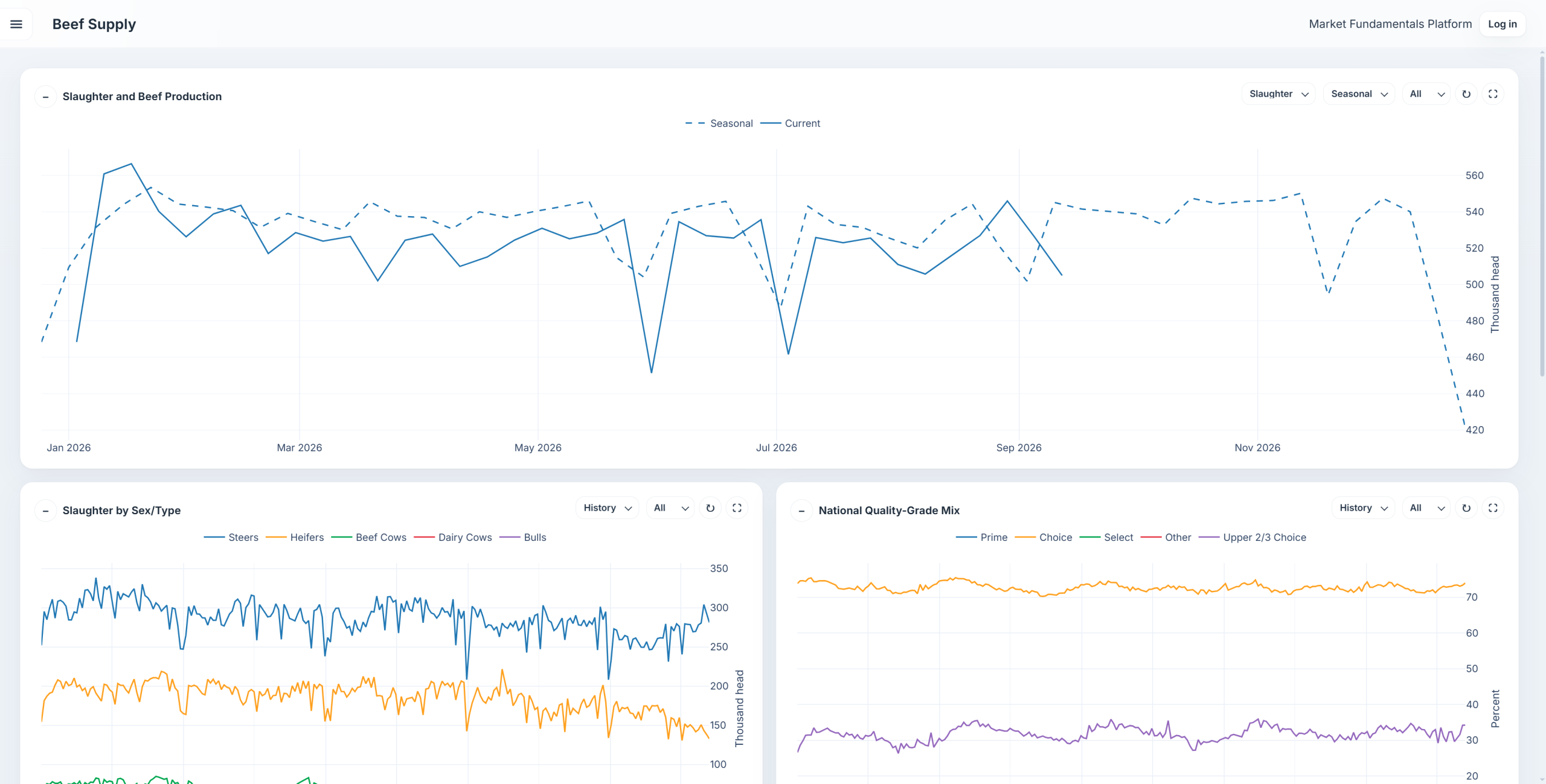Refresh the Slaughter and Beef Production chart
The width and height of the screenshot is (1546, 784).
tap(1466, 94)
